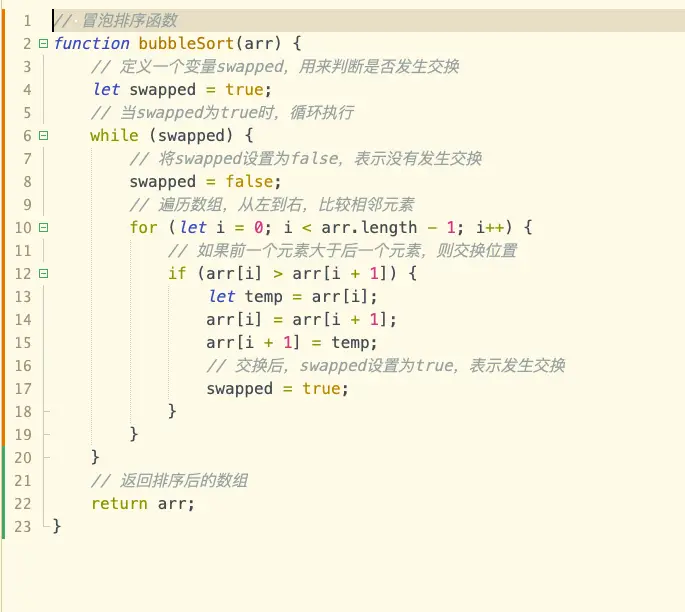
Task: Collapse the for loop fold marker on line 10
Action: pos(43,228)
